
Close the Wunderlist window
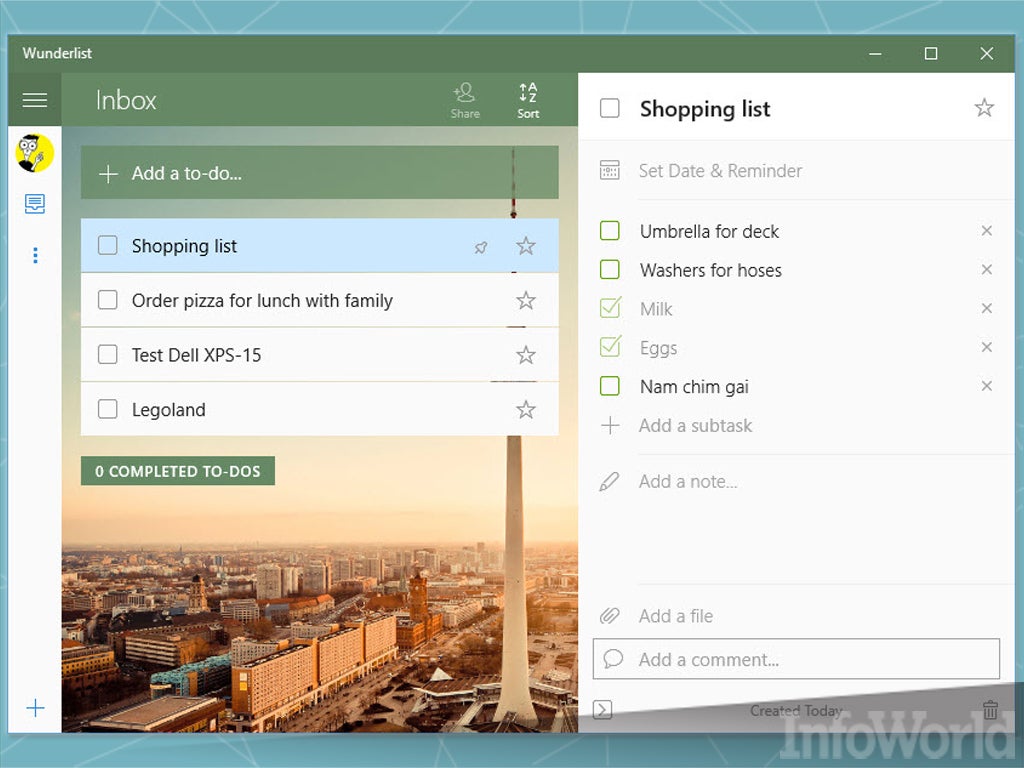click(x=987, y=54)
